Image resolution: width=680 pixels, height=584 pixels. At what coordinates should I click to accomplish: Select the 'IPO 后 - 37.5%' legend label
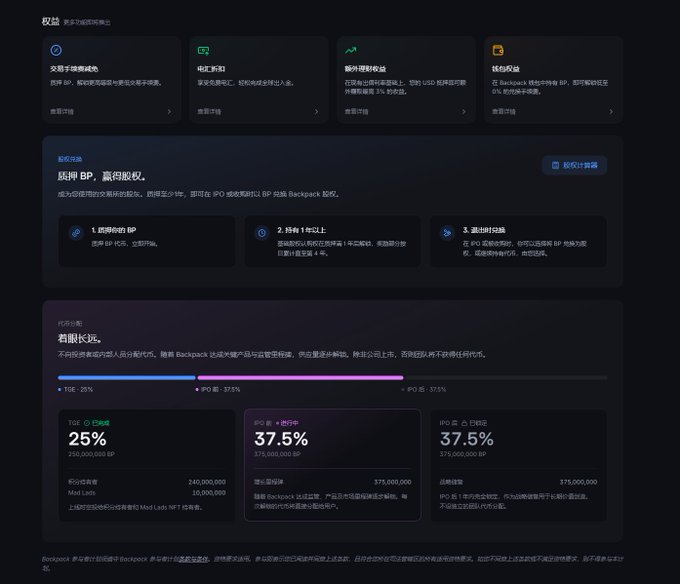426,389
